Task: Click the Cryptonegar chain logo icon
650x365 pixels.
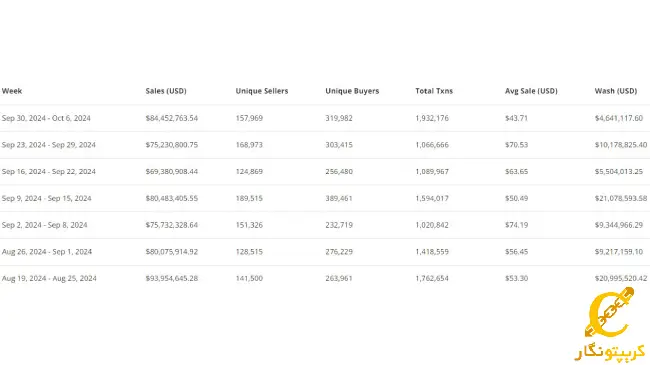Action: (609, 313)
